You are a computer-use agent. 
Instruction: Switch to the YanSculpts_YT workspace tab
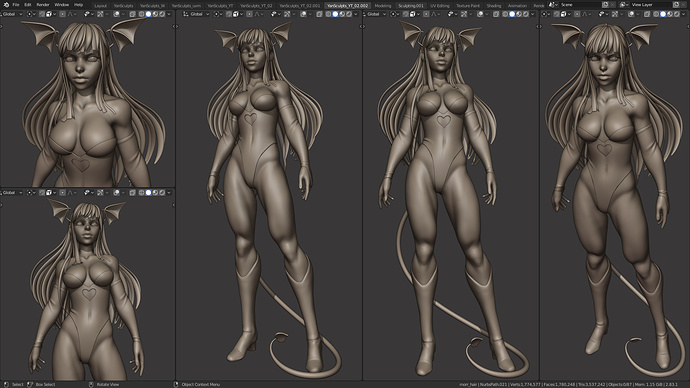click(x=220, y=6)
